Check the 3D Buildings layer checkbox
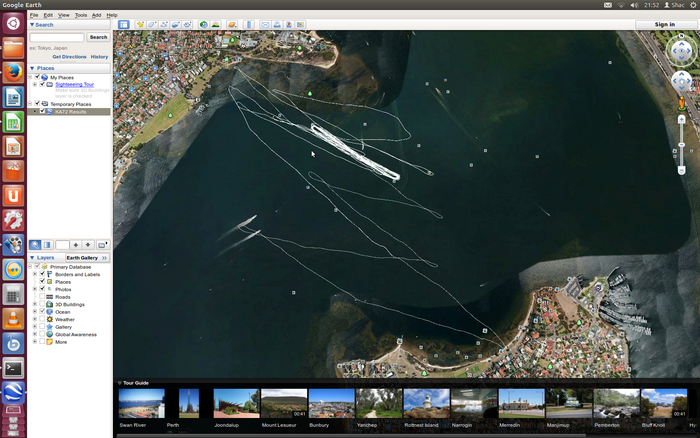The image size is (700, 438). click(42, 304)
